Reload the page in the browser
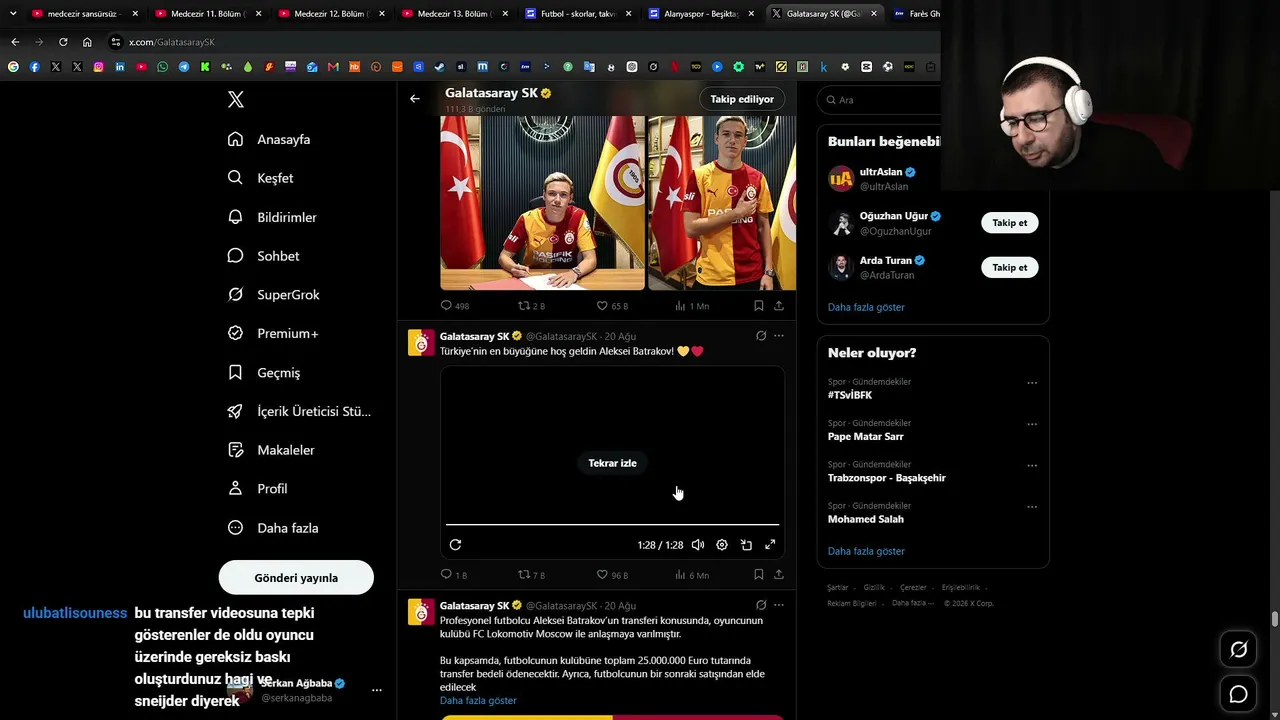This screenshot has height=720, width=1280. [x=63, y=42]
